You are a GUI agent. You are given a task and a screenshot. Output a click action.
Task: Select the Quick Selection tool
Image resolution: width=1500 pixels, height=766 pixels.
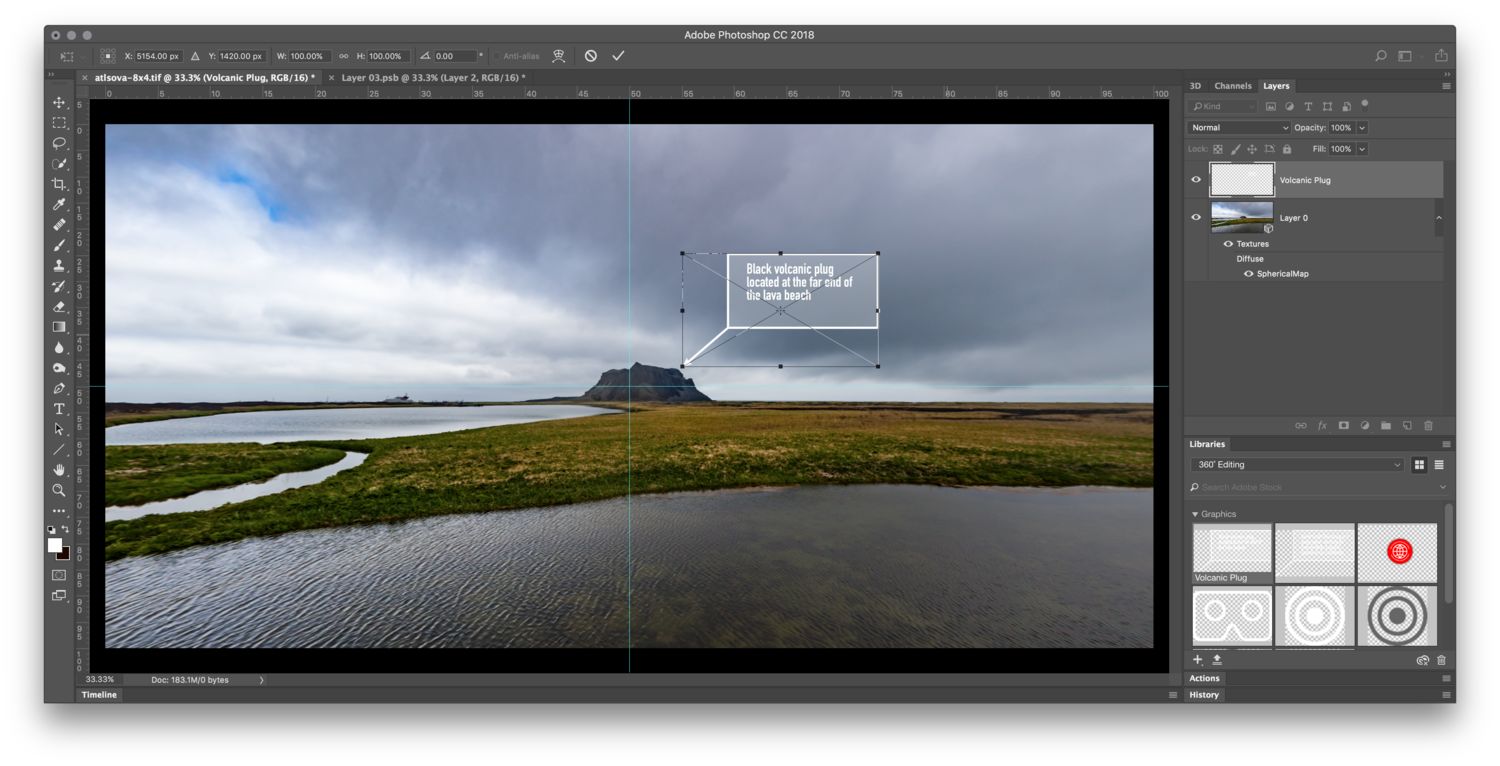pos(59,164)
